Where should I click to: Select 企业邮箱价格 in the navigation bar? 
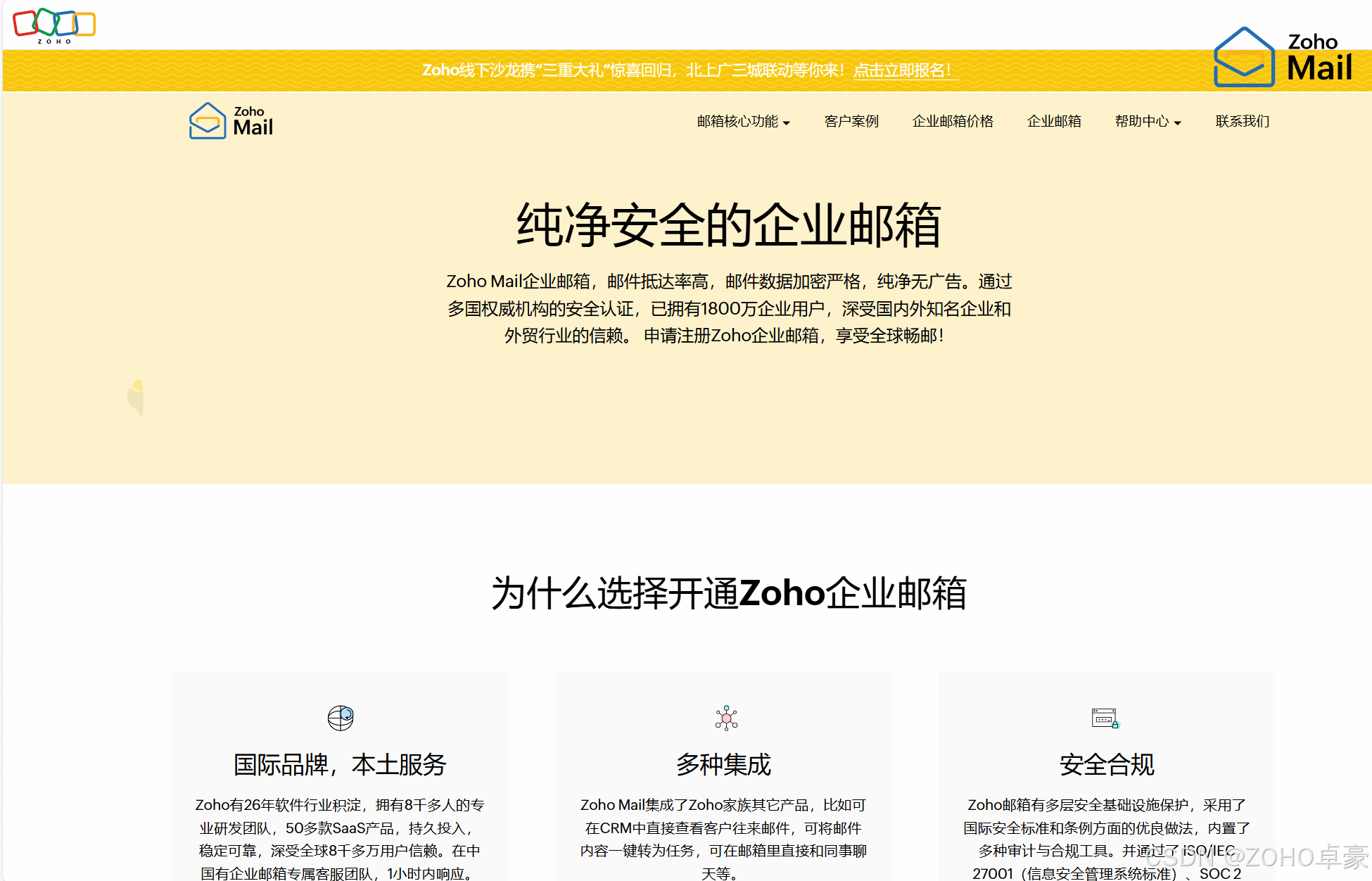tap(953, 121)
